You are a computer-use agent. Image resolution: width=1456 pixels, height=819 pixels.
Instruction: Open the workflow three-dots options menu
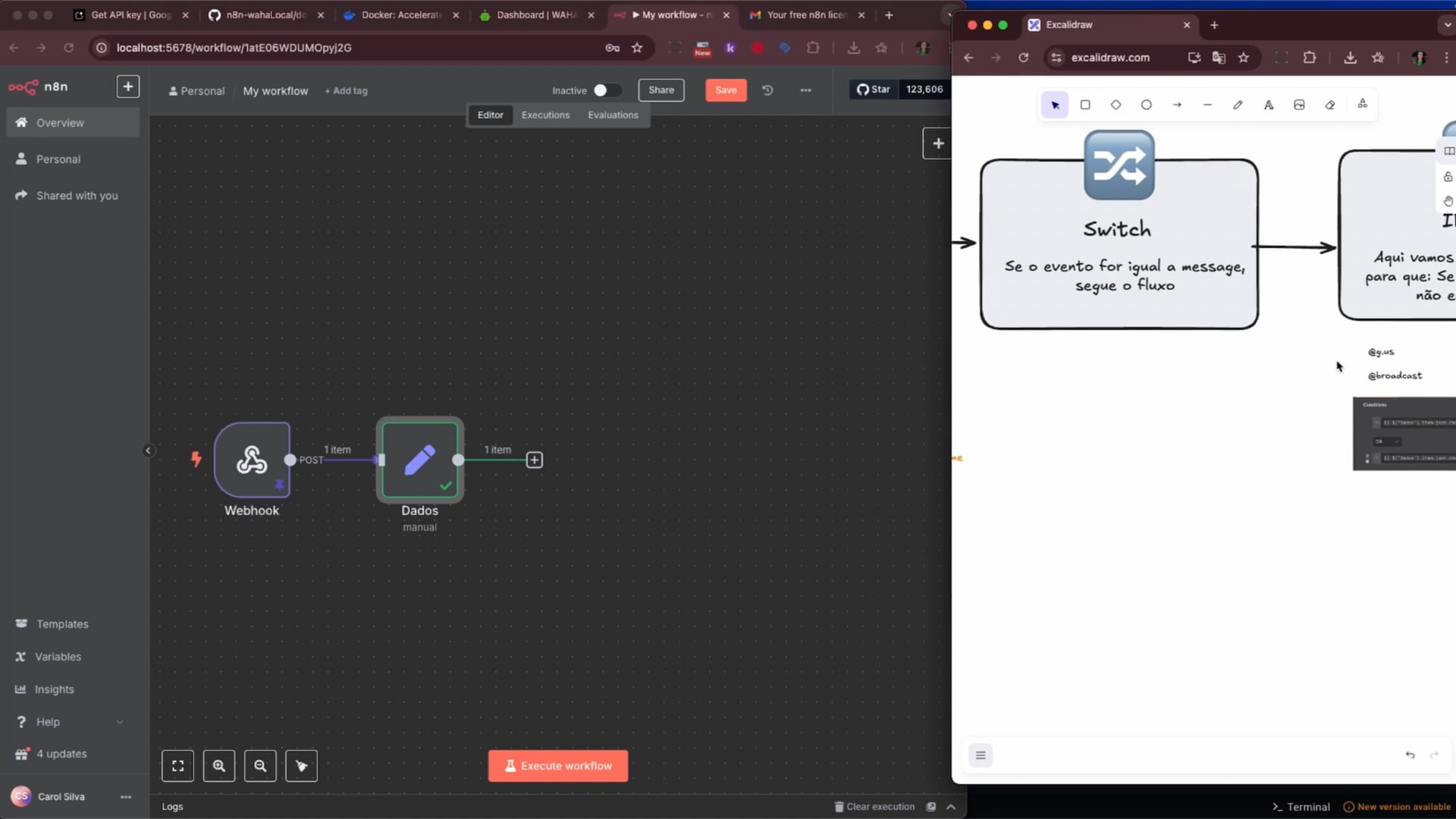pos(805,90)
